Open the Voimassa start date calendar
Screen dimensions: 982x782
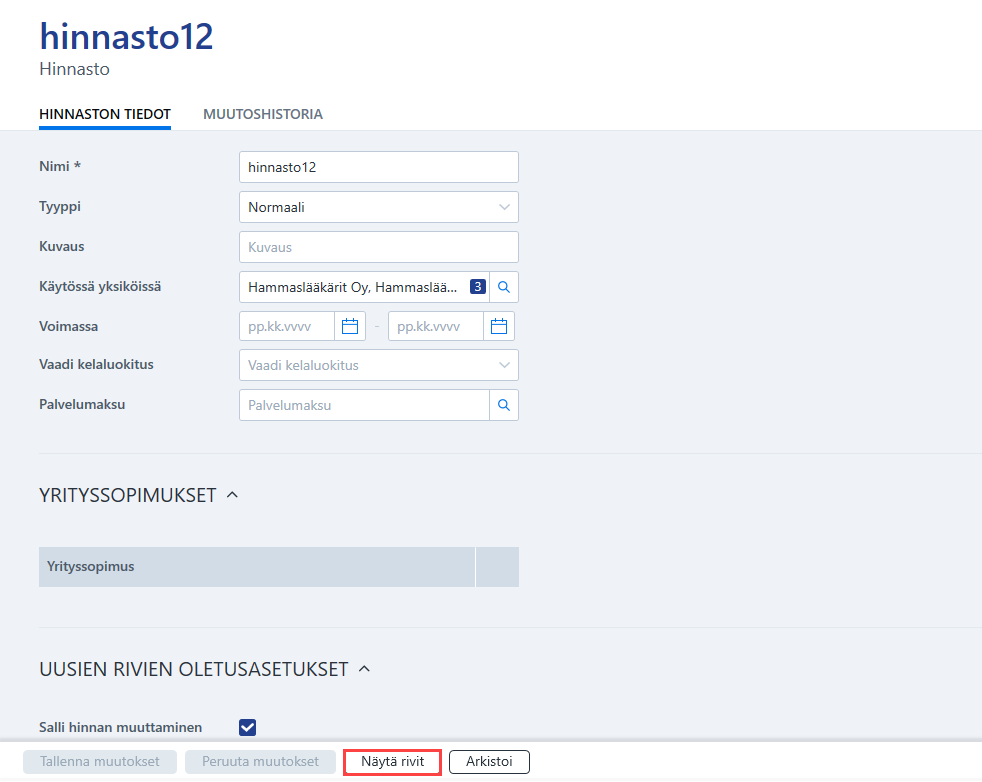pos(349,326)
